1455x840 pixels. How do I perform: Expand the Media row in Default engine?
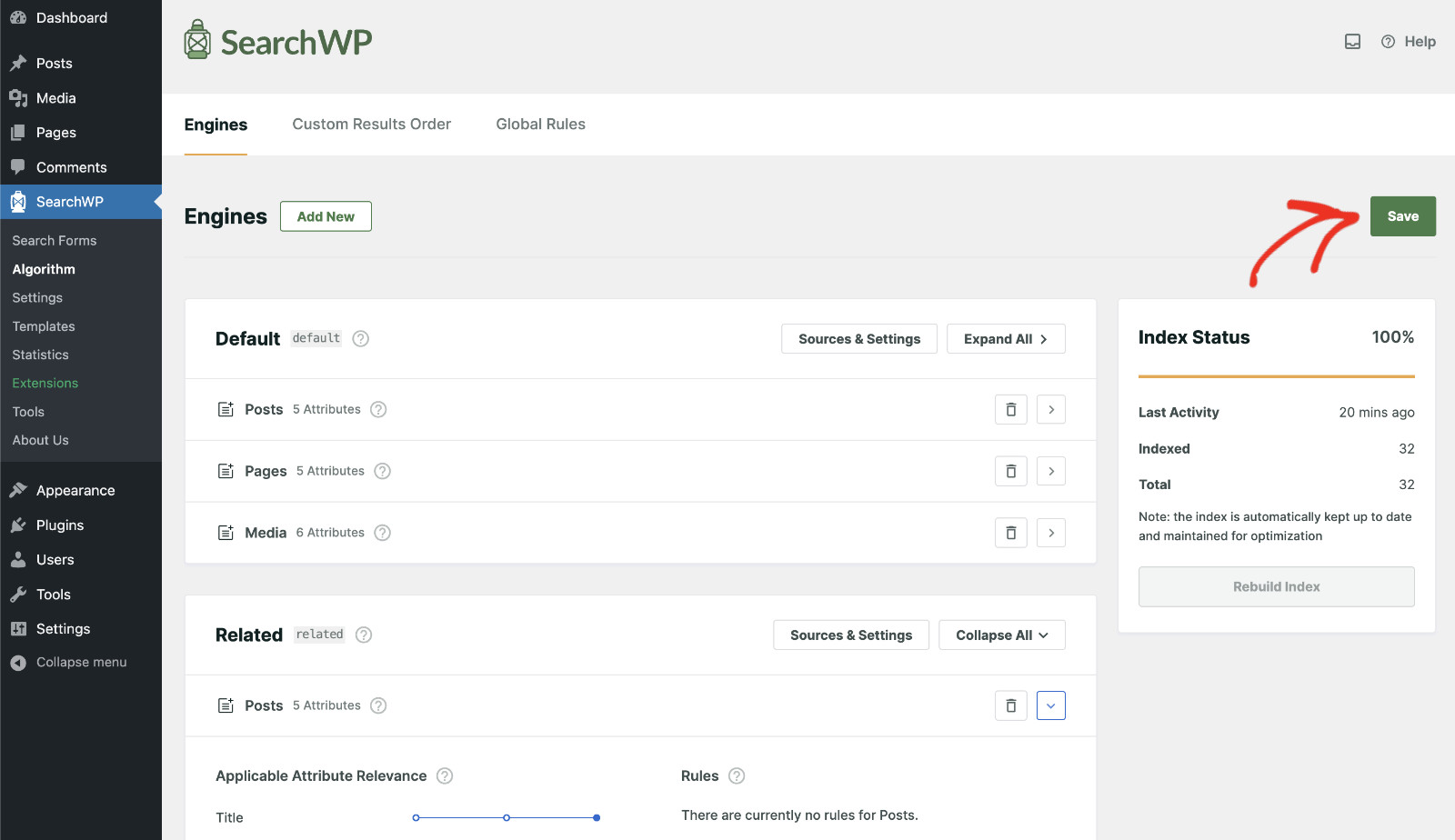[1050, 533]
